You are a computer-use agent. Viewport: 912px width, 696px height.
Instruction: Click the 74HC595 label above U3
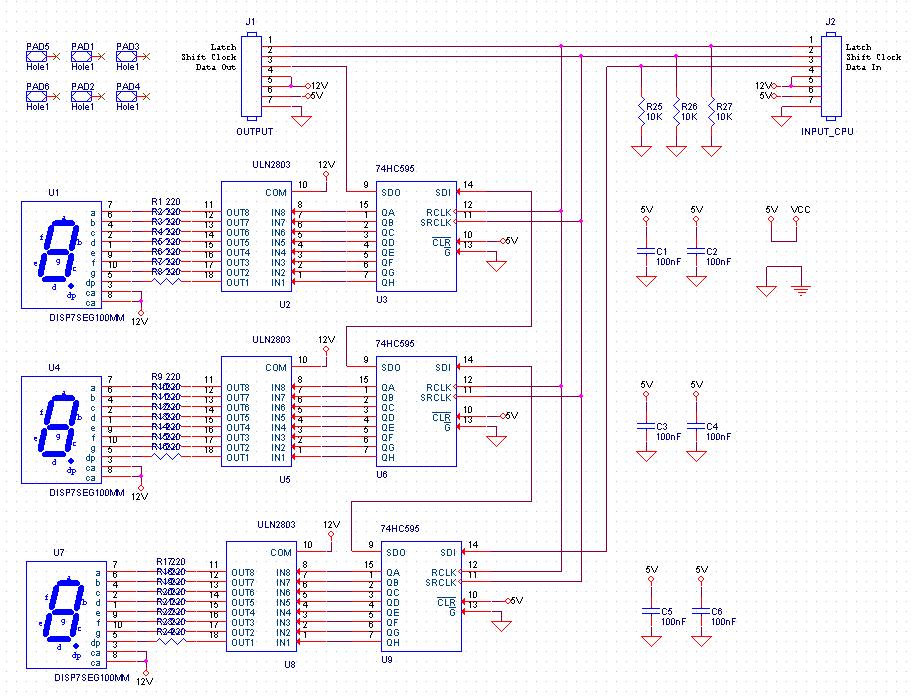point(395,169)
